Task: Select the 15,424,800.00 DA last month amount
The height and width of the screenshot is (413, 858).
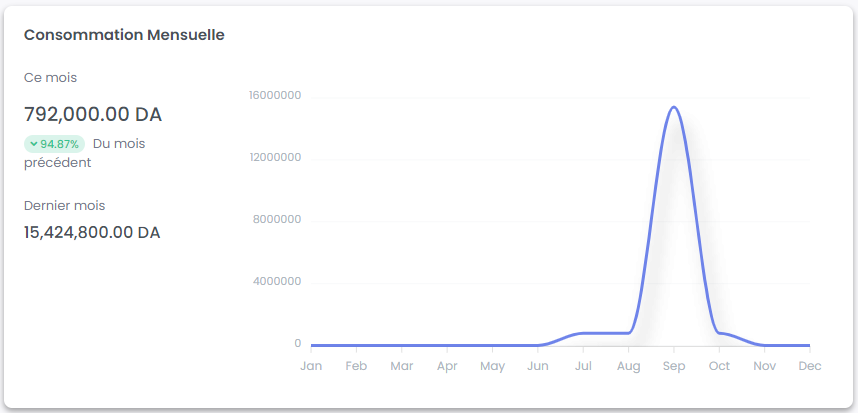Action: tap(92, 232)
